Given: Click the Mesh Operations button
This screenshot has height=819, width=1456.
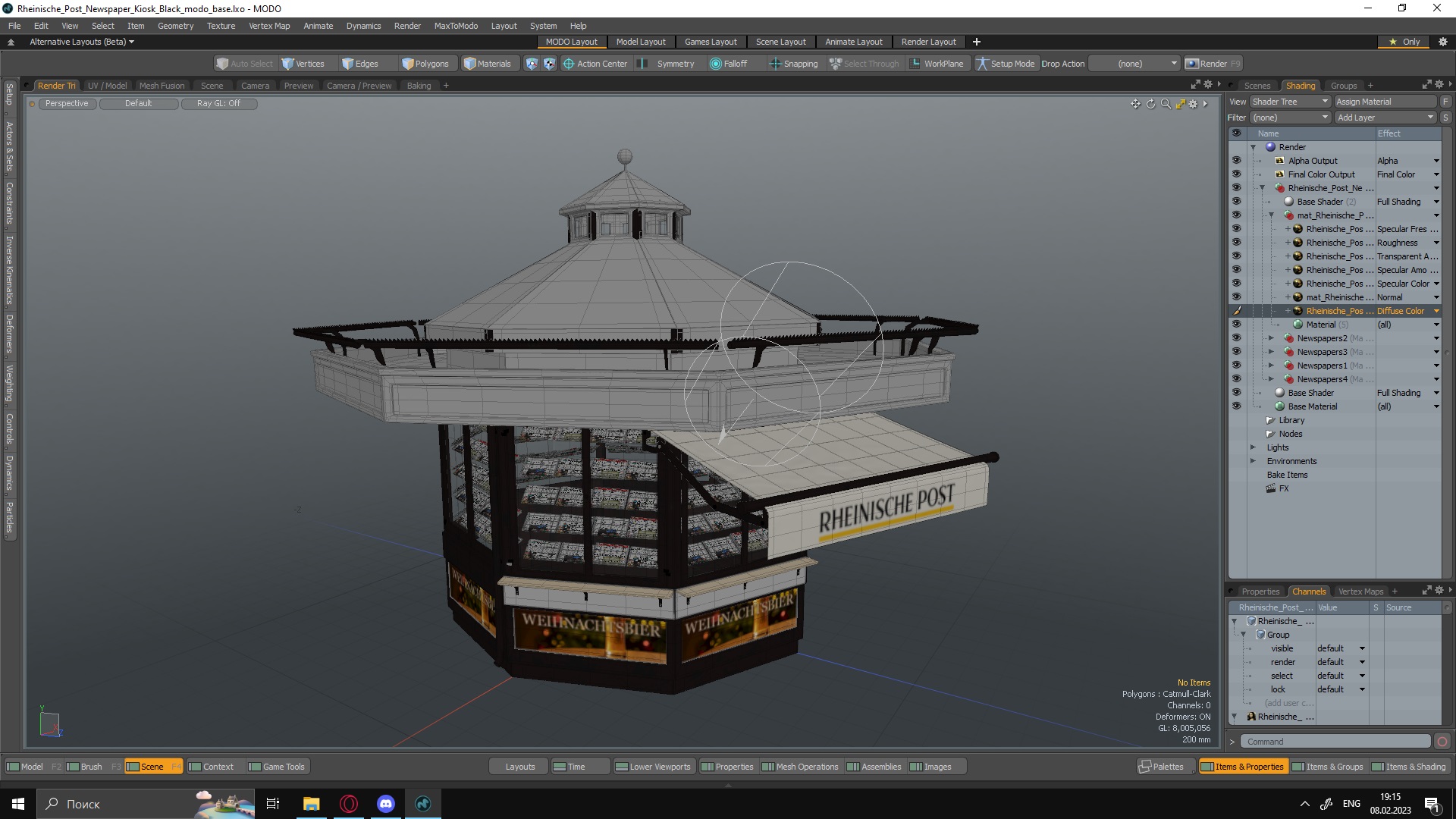Looking at the screenshot, I should (800, 767).
